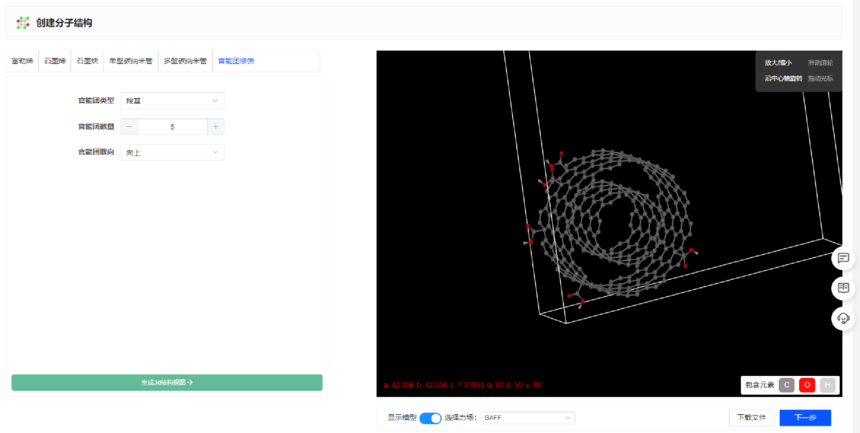The width and height of the screenshot is (860, 433).
Task: Open the documentation book icon
Action: tap(843, 288)
